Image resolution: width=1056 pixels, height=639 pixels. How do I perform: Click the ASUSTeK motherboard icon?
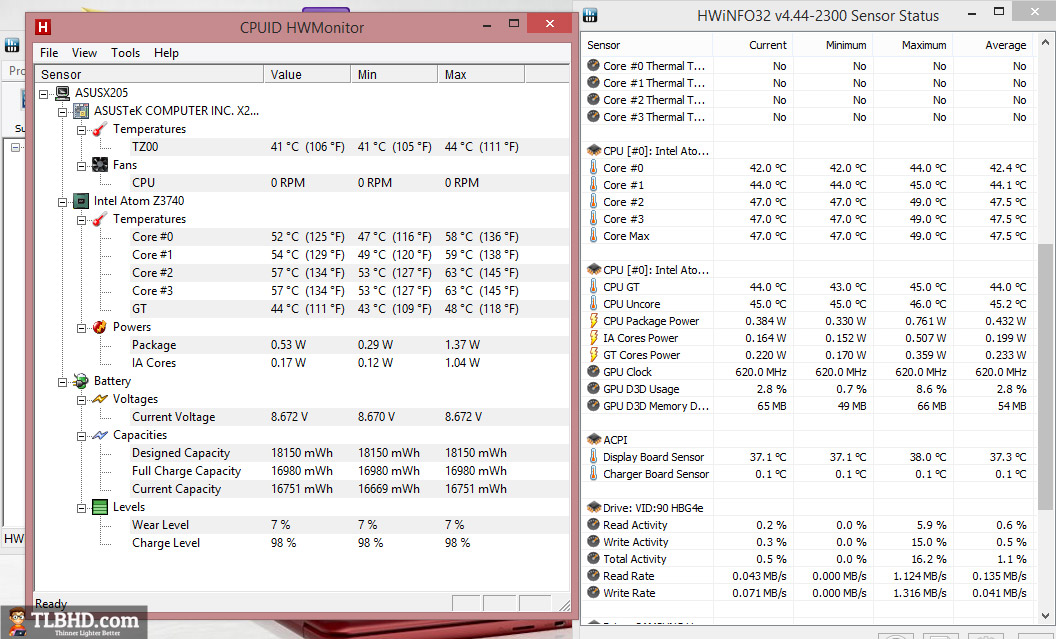pos(81,111)
